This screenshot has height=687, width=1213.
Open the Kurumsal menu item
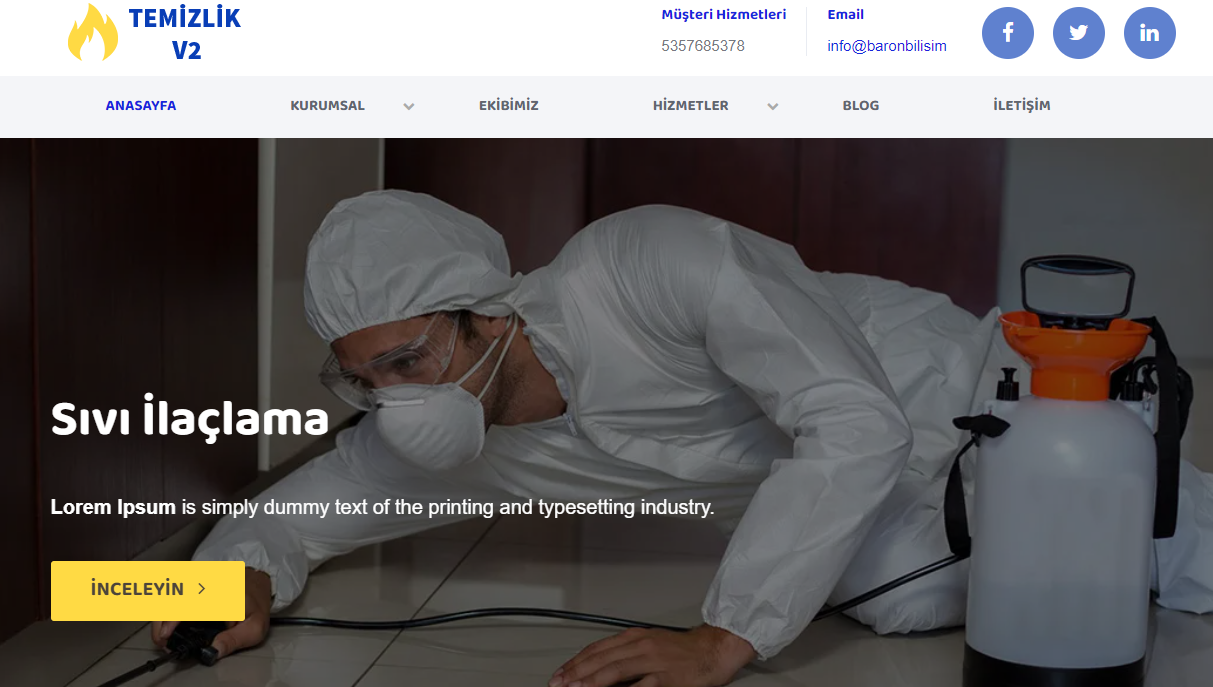click(x=327, y=105)
